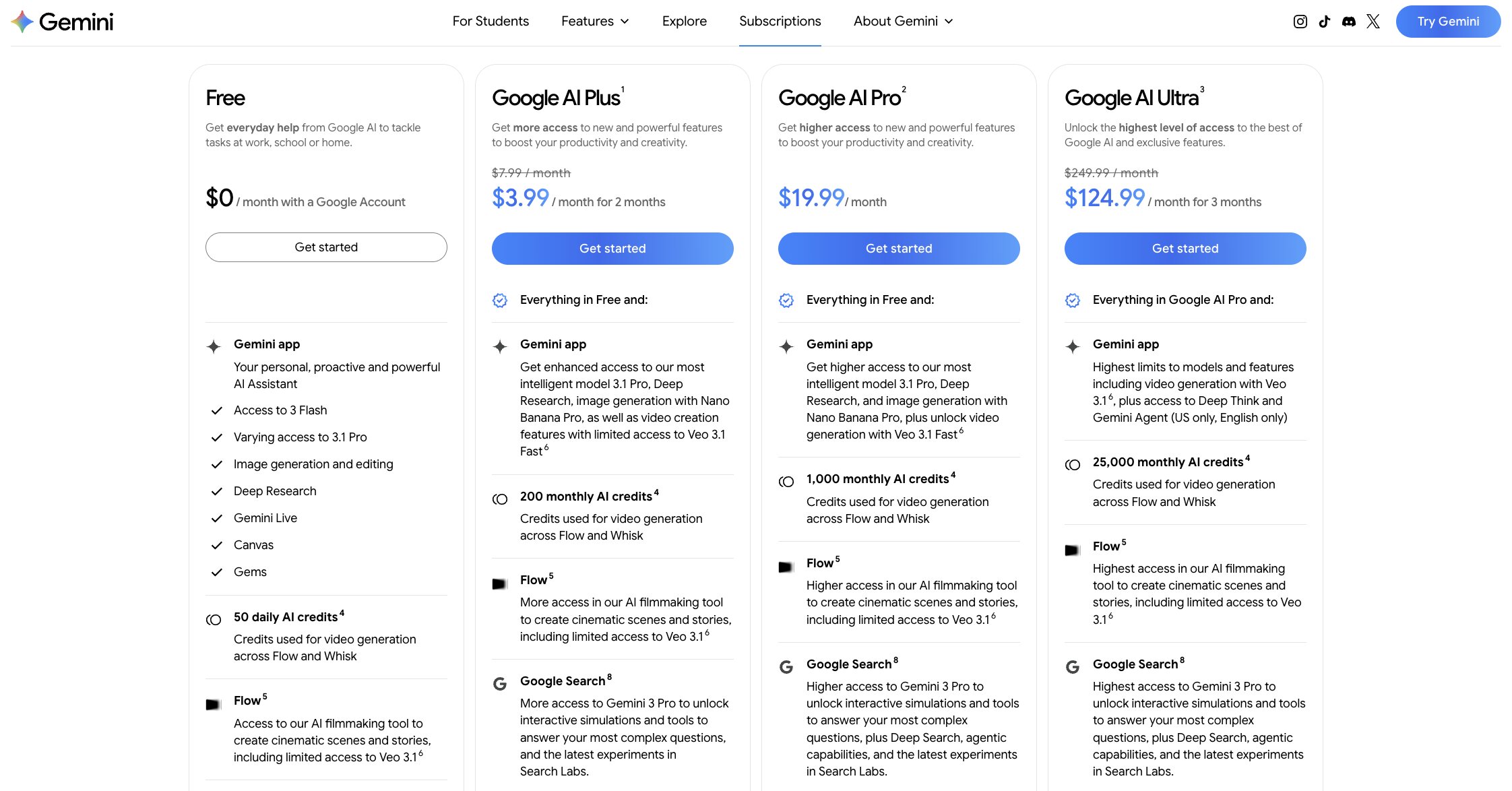Click the Google Search G icon under AI Pro

(x=786, y=666)
